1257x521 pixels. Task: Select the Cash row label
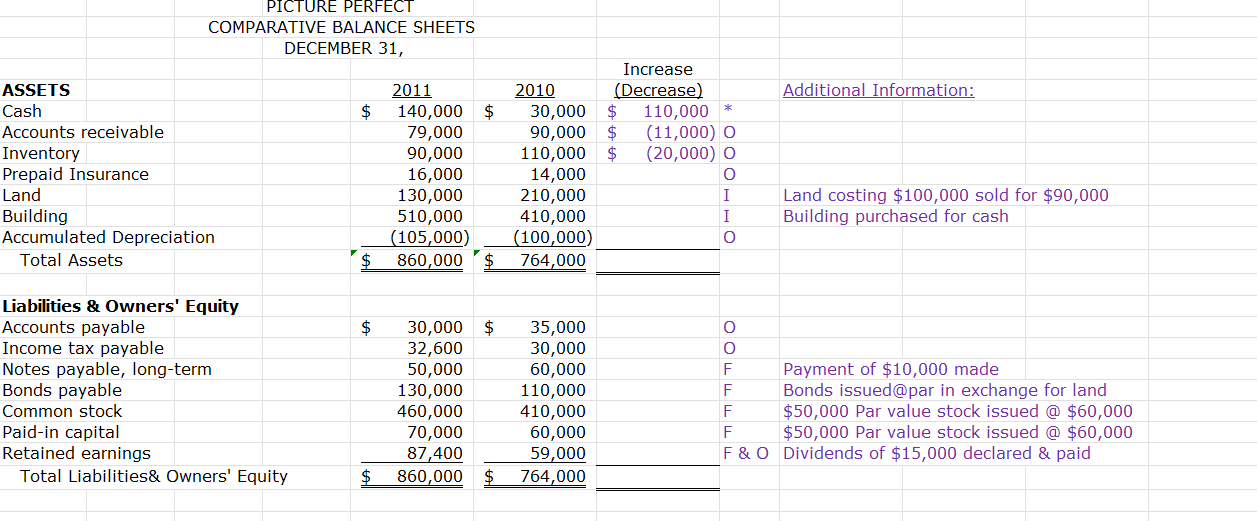[22, 111]
